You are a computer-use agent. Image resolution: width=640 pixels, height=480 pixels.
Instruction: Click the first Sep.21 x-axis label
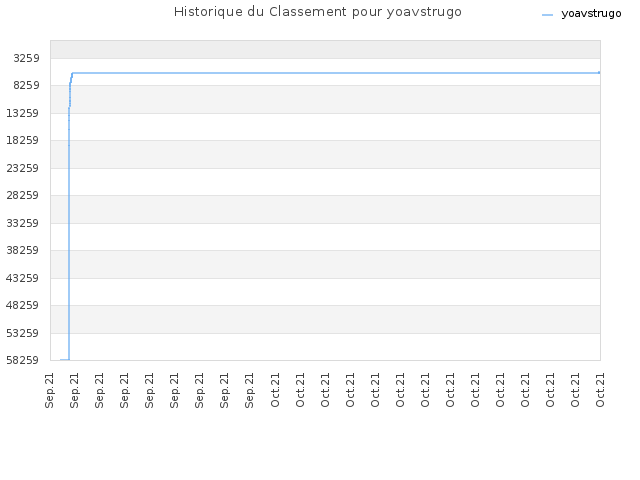point(49,391)
